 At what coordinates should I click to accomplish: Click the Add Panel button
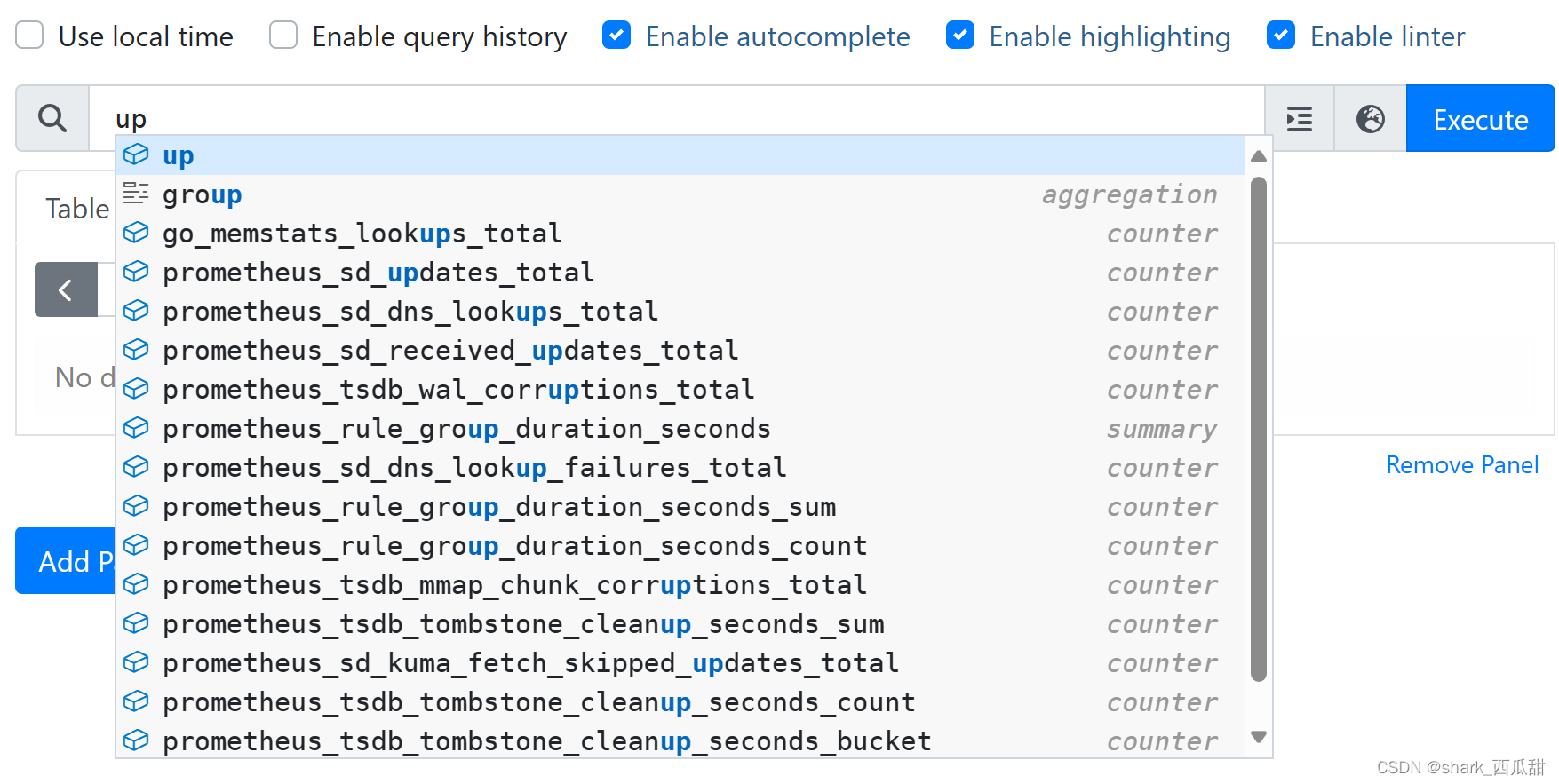(65, 560)
